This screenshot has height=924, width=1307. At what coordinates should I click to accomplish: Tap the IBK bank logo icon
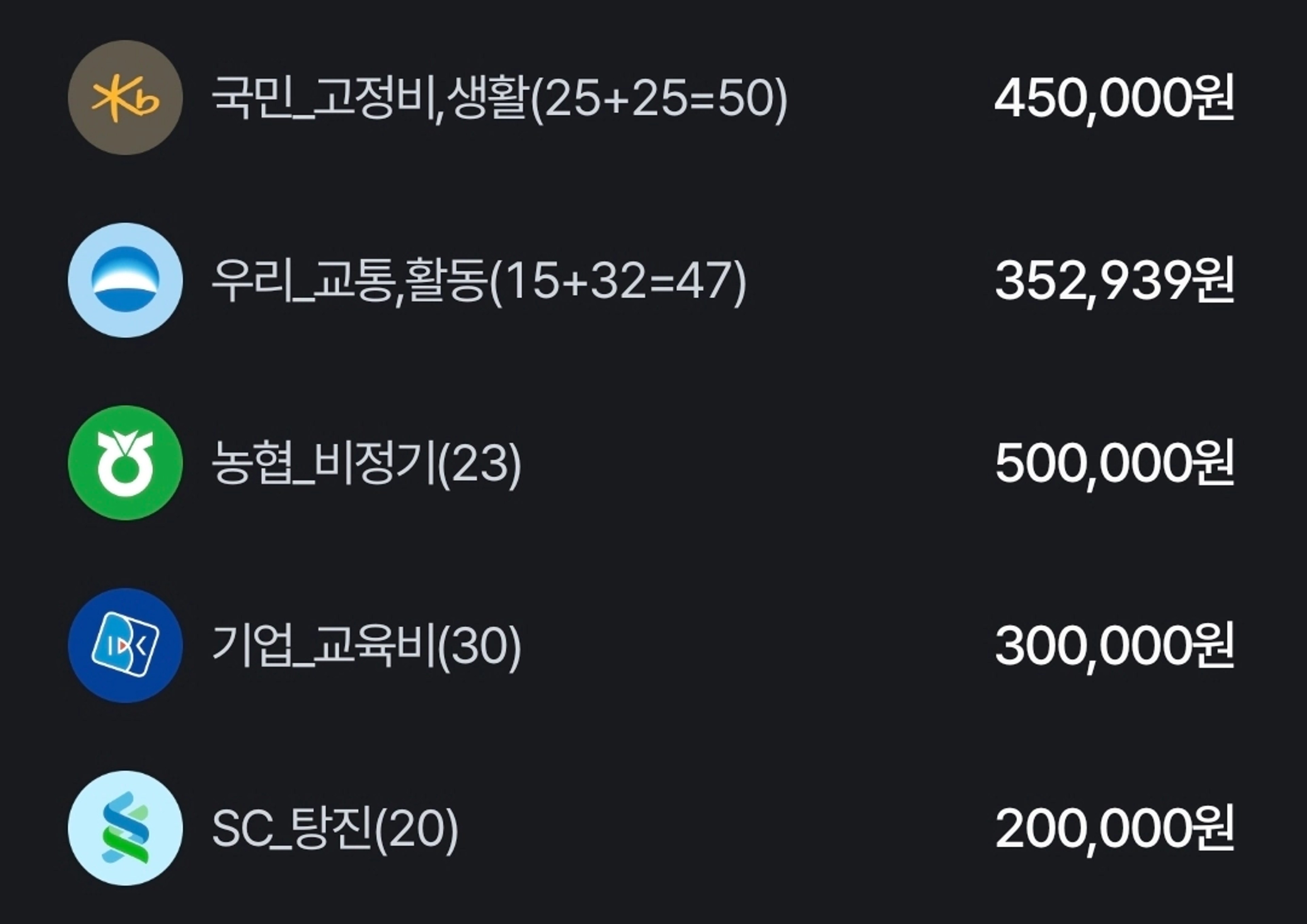click(125, 645)
